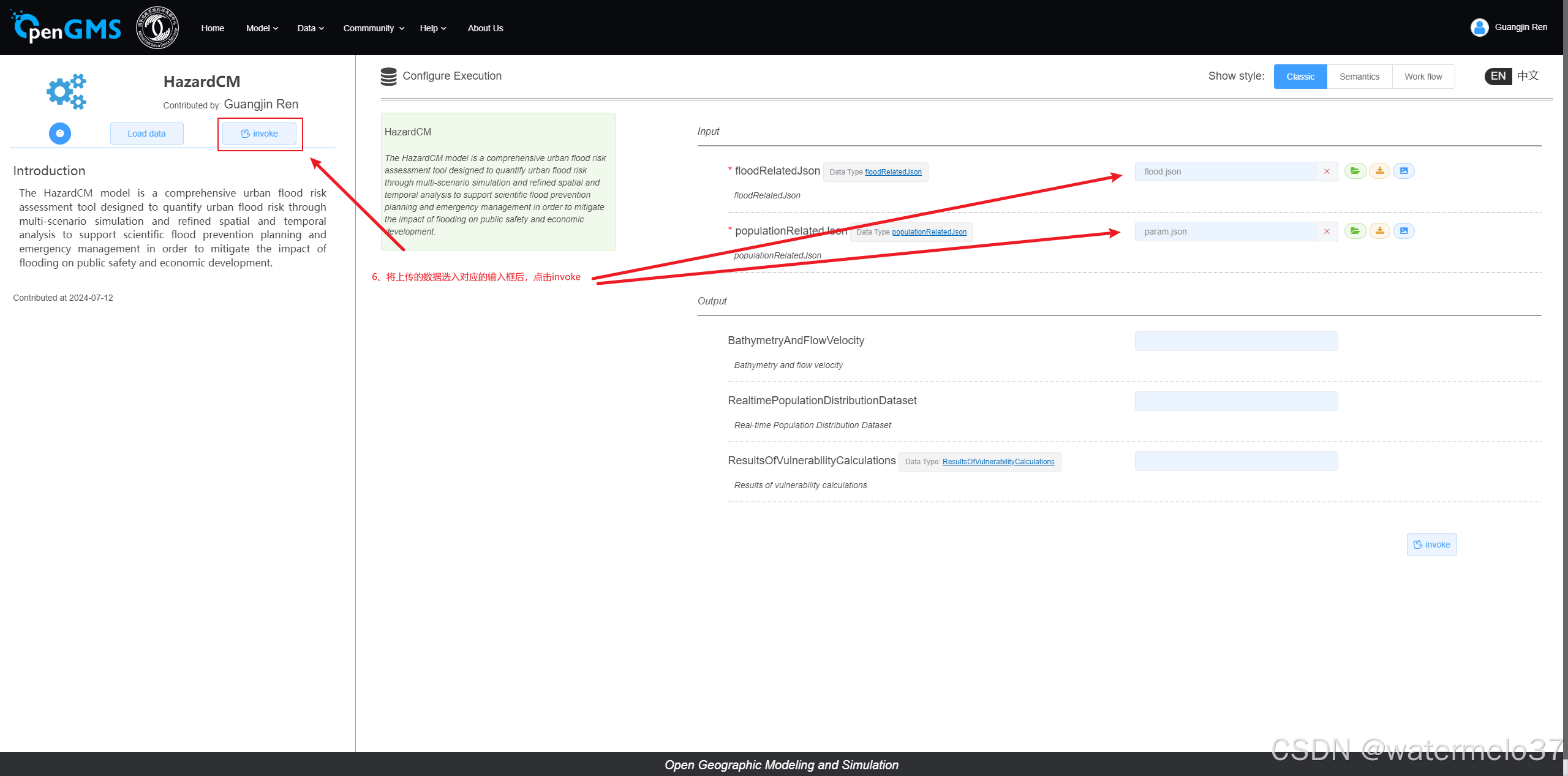Click Load data button
Image resolution: width=1568 pixels, height=776 pixels.
(146, 134)
